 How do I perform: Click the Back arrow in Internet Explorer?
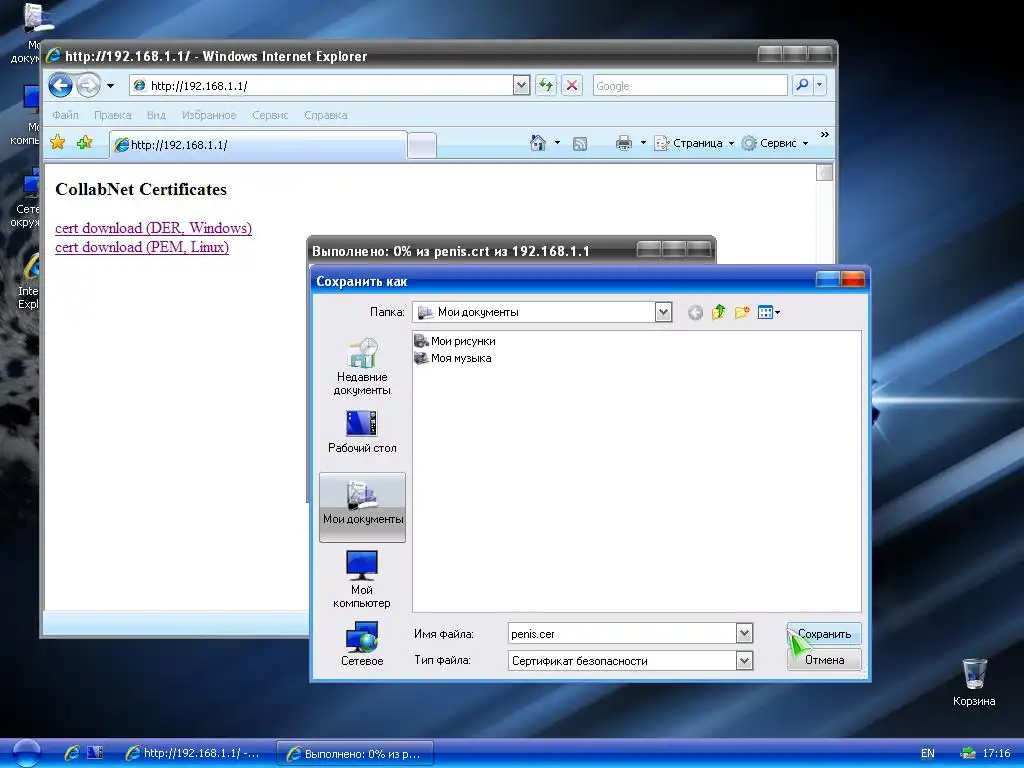(x=61, y=86)
